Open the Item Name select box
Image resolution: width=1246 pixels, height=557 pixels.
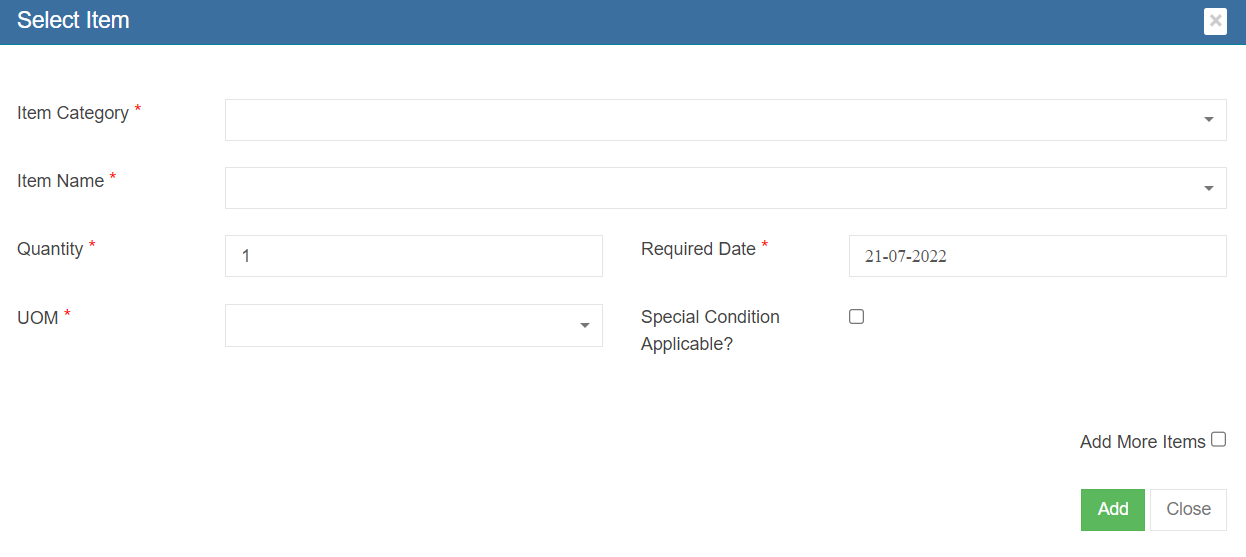coord(710,188)
